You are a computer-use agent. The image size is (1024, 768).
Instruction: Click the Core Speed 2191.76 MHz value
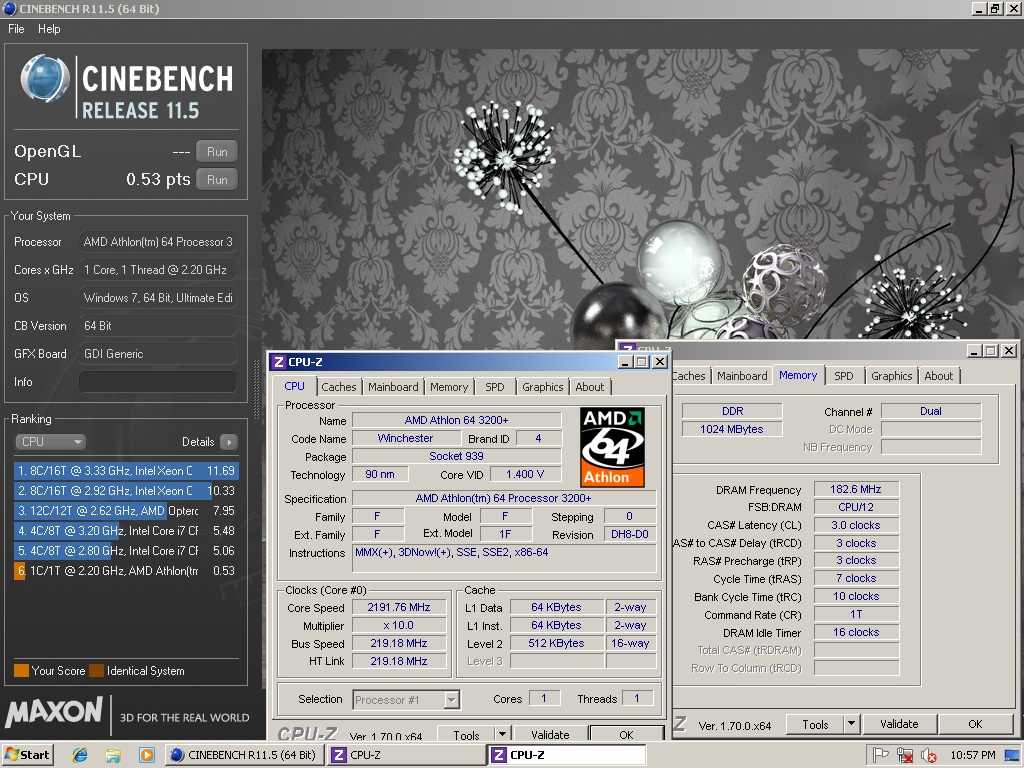pyautogui.click(x=399, y=607)
